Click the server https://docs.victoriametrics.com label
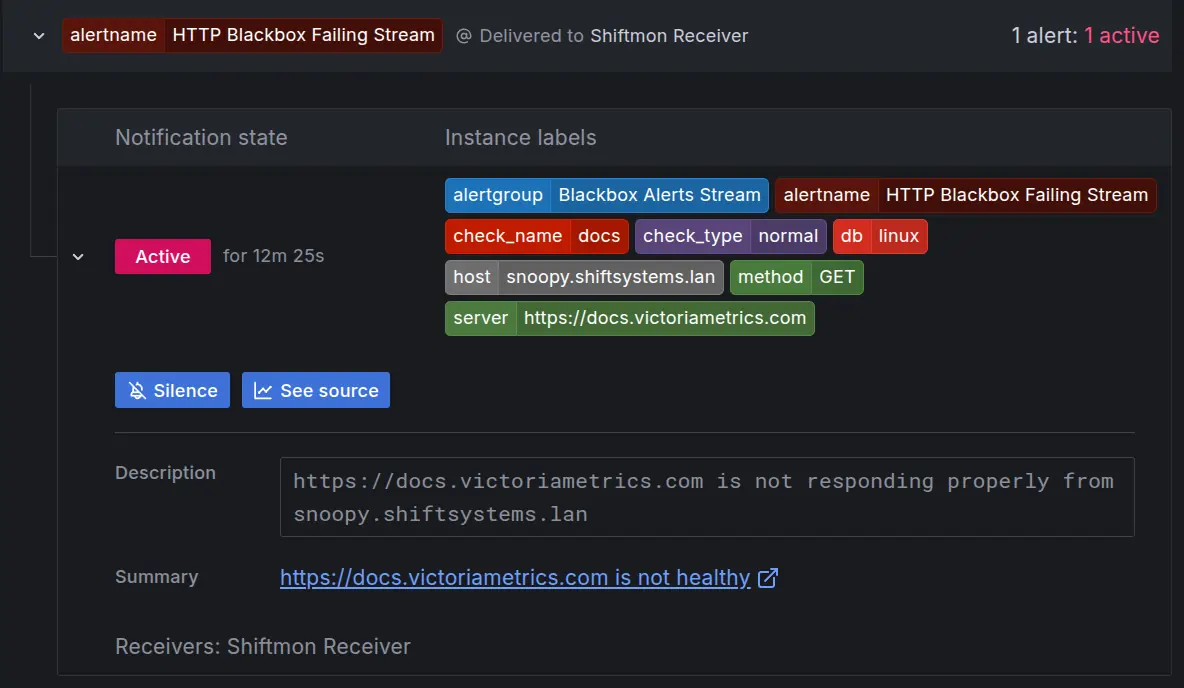This screenshot has height=688, width=1184. pos(630,318)
